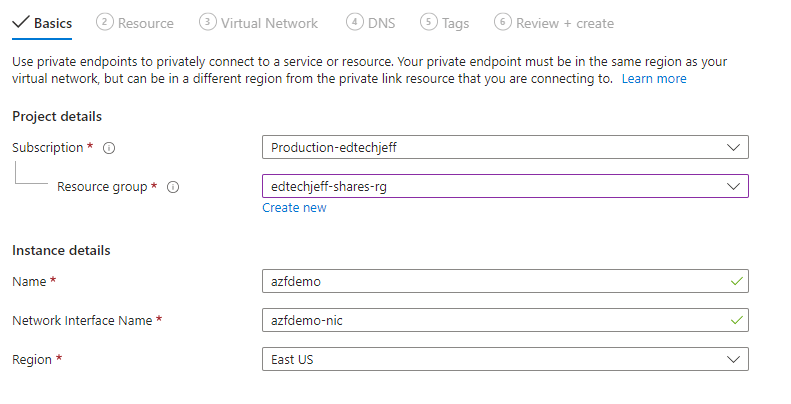
Task: Click the Basics checkmark icon
Action: click(21, 22)
